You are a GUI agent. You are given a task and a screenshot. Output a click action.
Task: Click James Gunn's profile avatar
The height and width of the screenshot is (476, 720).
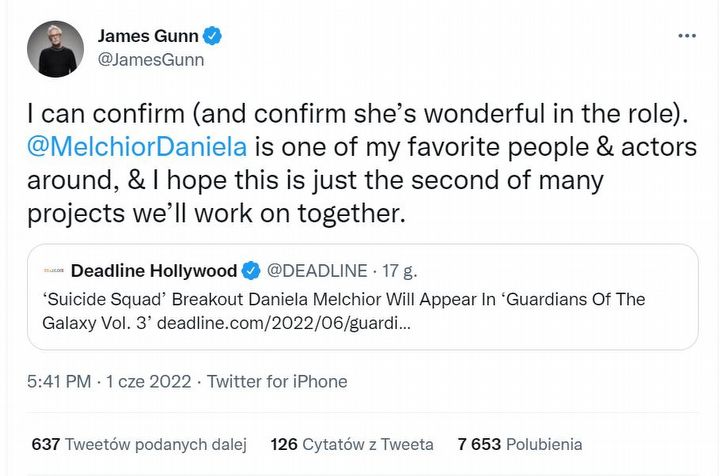(x=56, y=48)
